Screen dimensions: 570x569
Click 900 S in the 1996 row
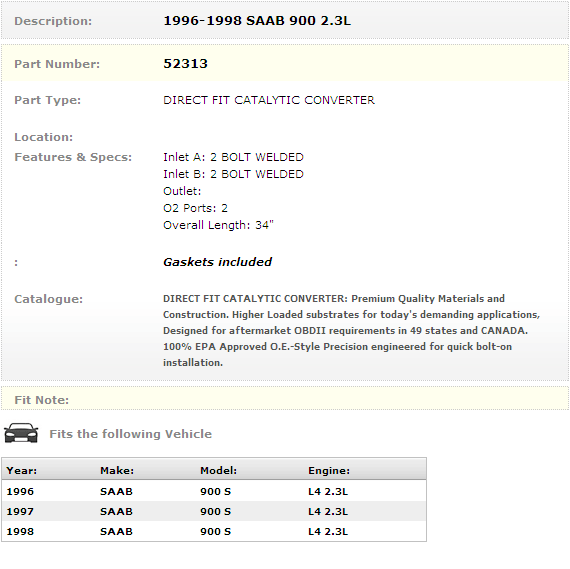(x=216, y=492)
